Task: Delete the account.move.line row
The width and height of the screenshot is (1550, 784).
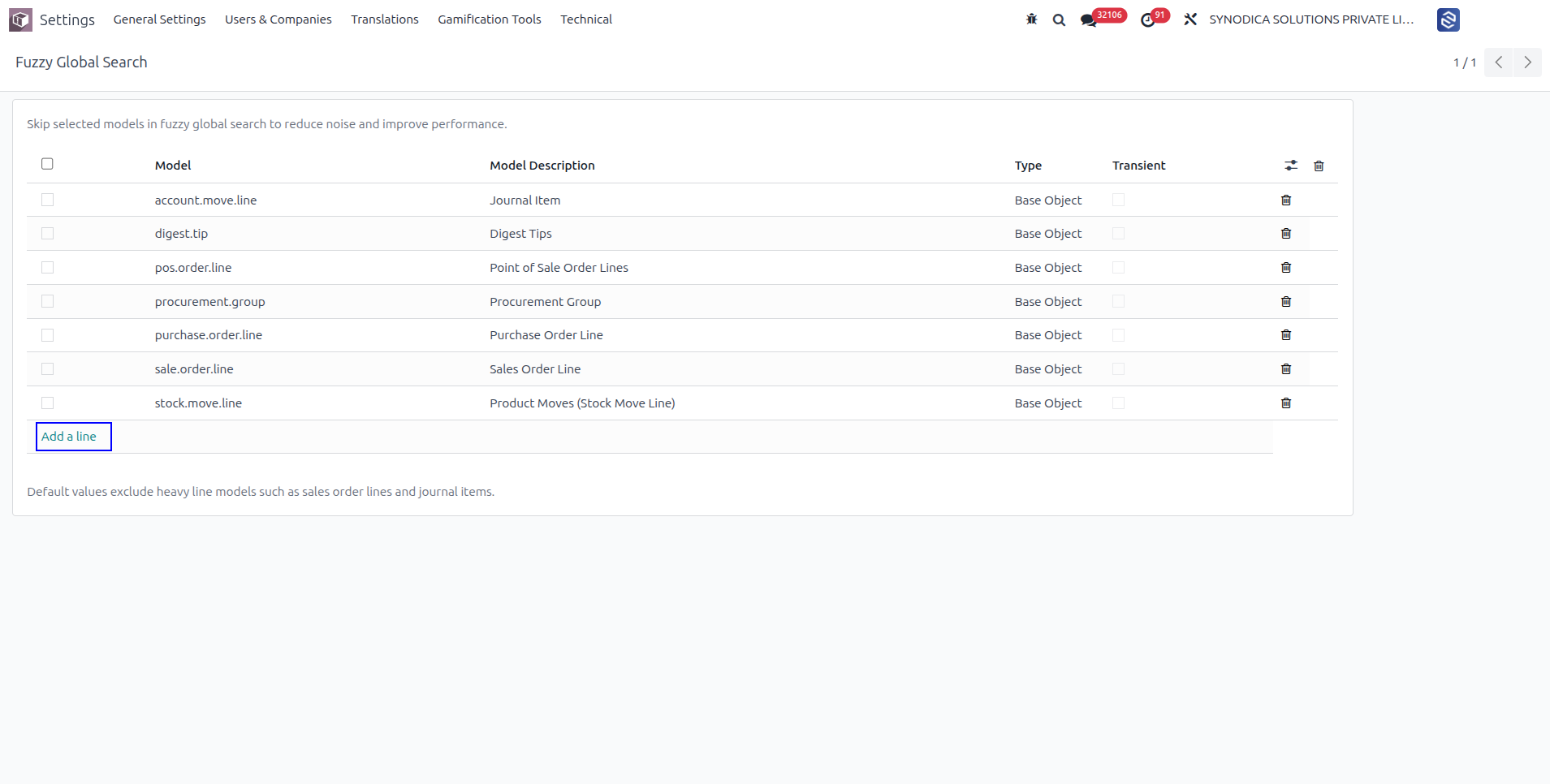Action: tap(1286, 200)
